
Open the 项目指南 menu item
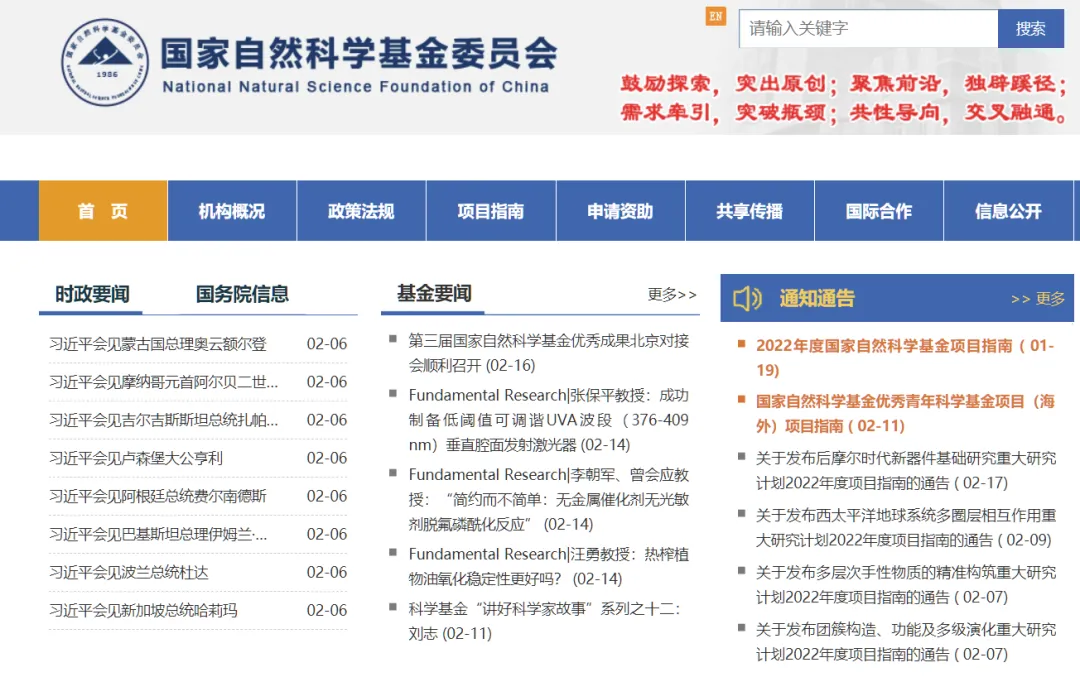click(491, 211)
